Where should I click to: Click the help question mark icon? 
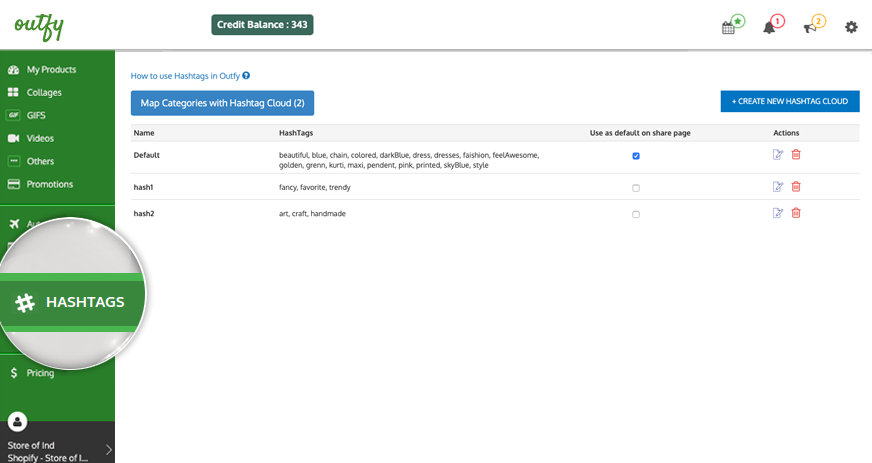tap(246, 76)
